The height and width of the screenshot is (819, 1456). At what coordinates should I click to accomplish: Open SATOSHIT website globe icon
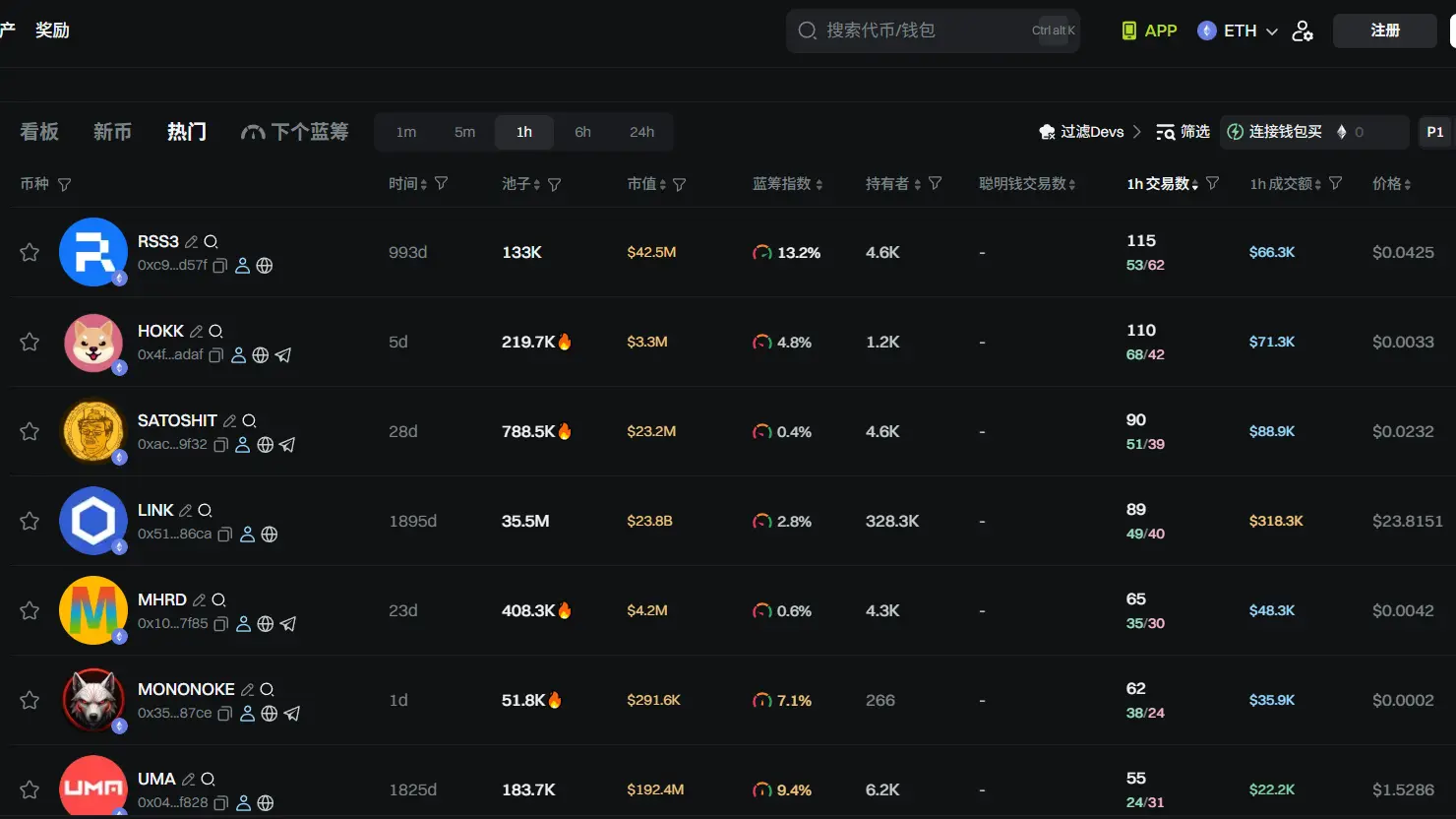click(x=265, y=445)
